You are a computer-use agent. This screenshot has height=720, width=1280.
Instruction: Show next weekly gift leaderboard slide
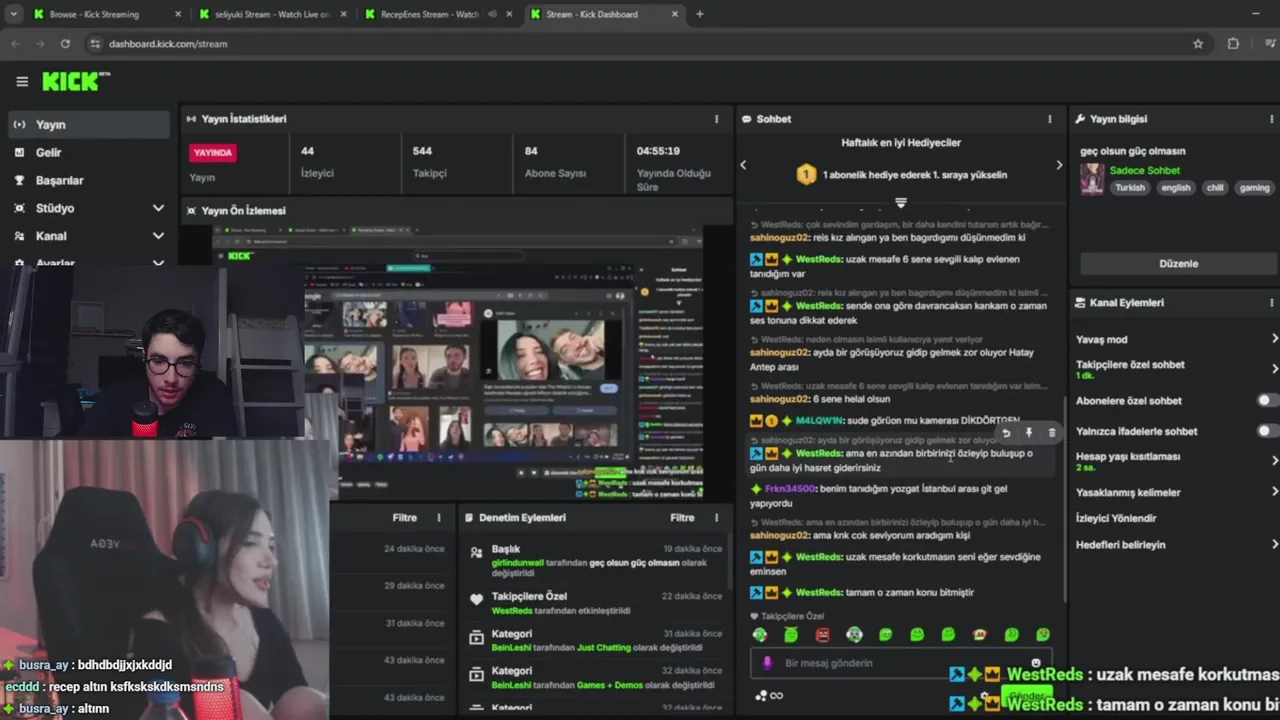click(1059, 165)
